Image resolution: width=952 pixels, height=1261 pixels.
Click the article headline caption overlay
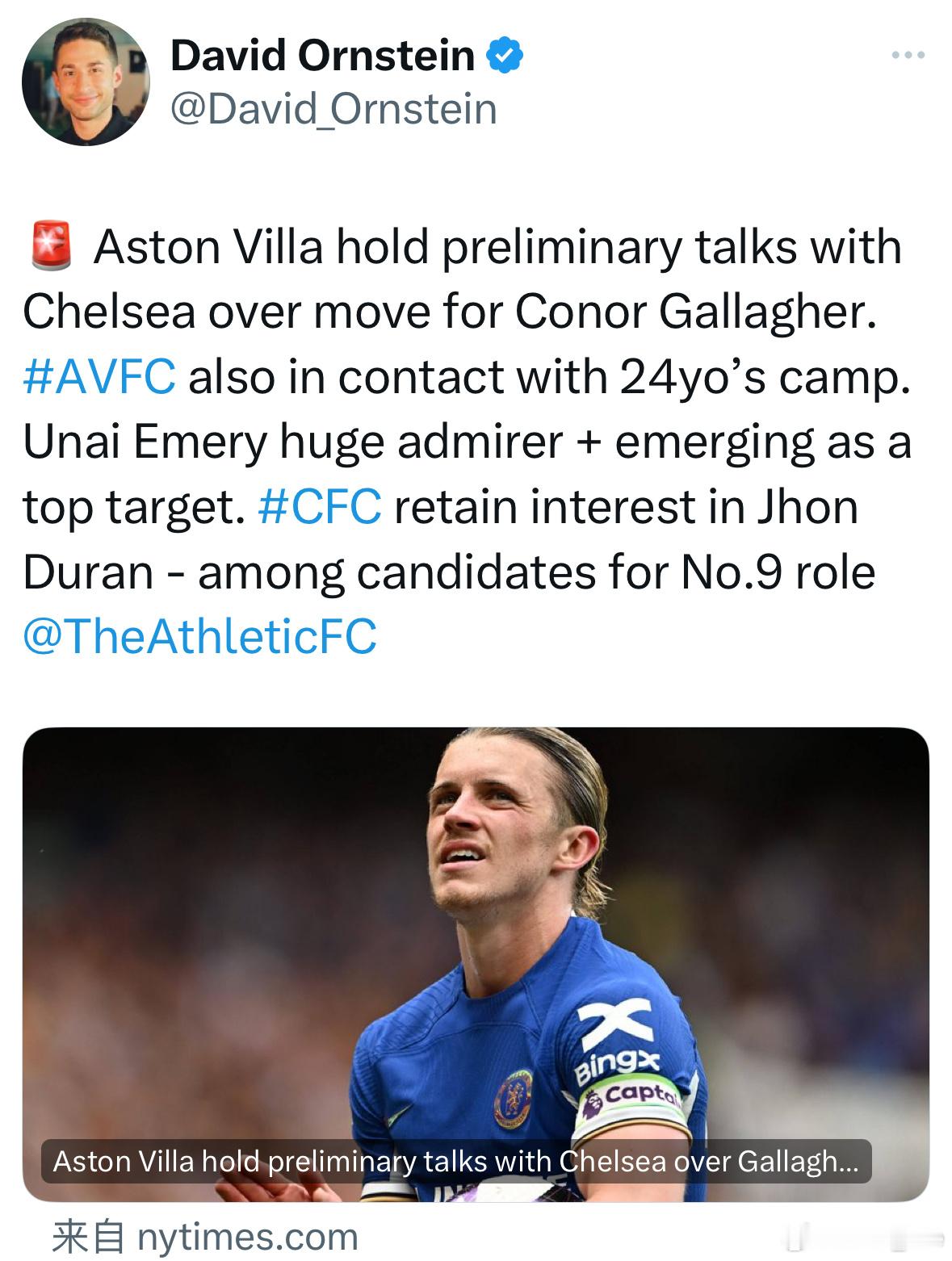456,1161
